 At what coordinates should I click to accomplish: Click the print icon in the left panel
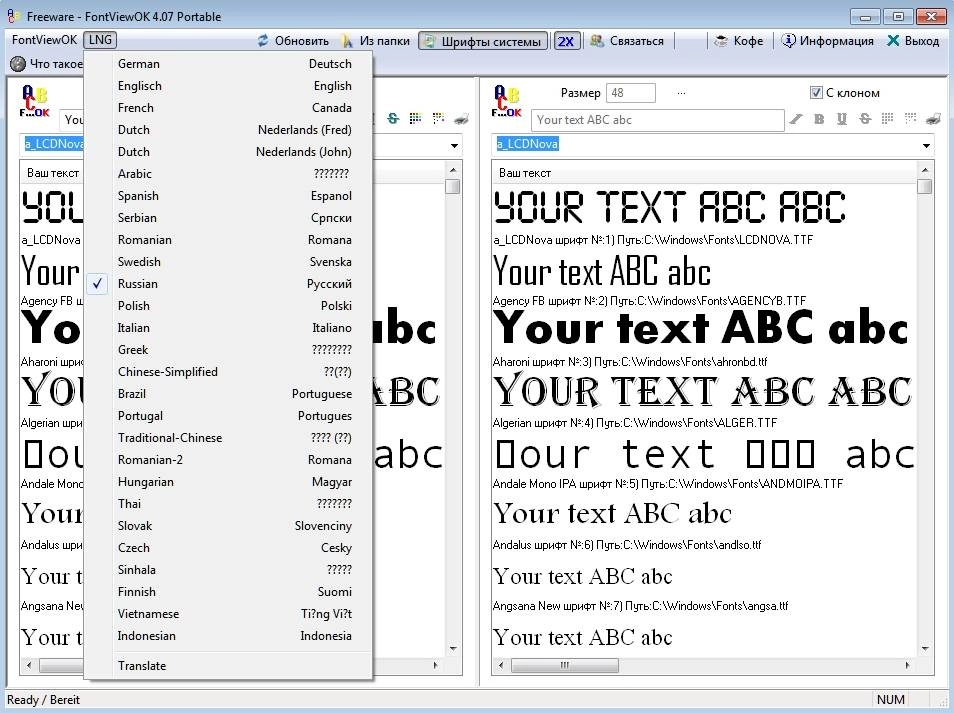pyautogui.click(x=461, y=119)
